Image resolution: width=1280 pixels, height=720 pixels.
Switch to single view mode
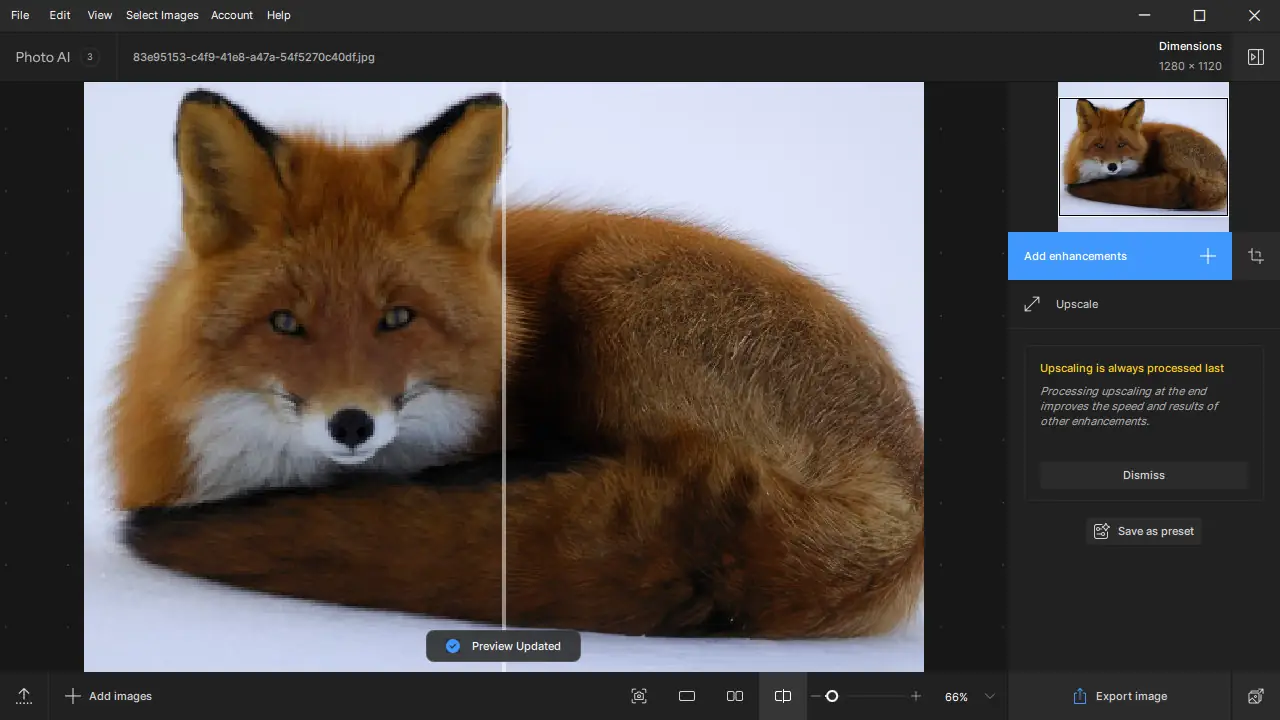pos(687,696)
